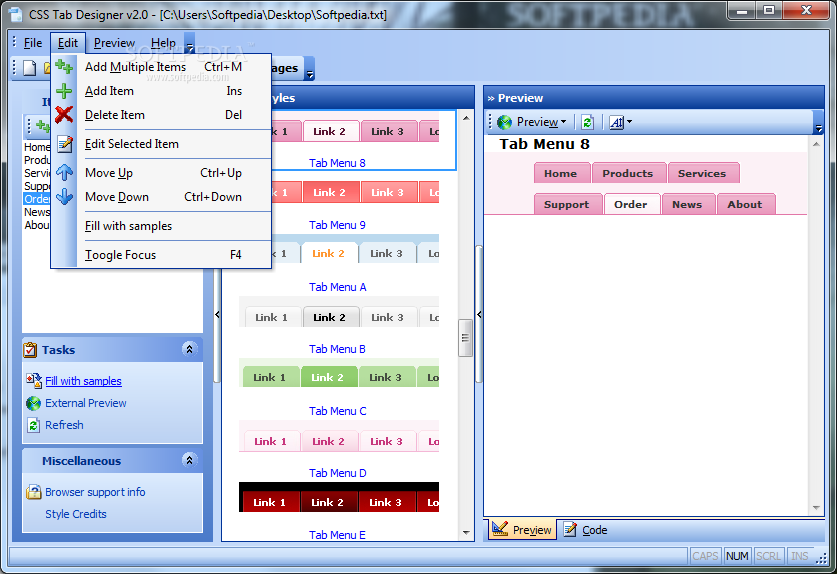Choose Move Up from the Edit menu
Image resolution: width=837 pixels, height=574 pixels.
pyautogui.click(x=161, y=172)
